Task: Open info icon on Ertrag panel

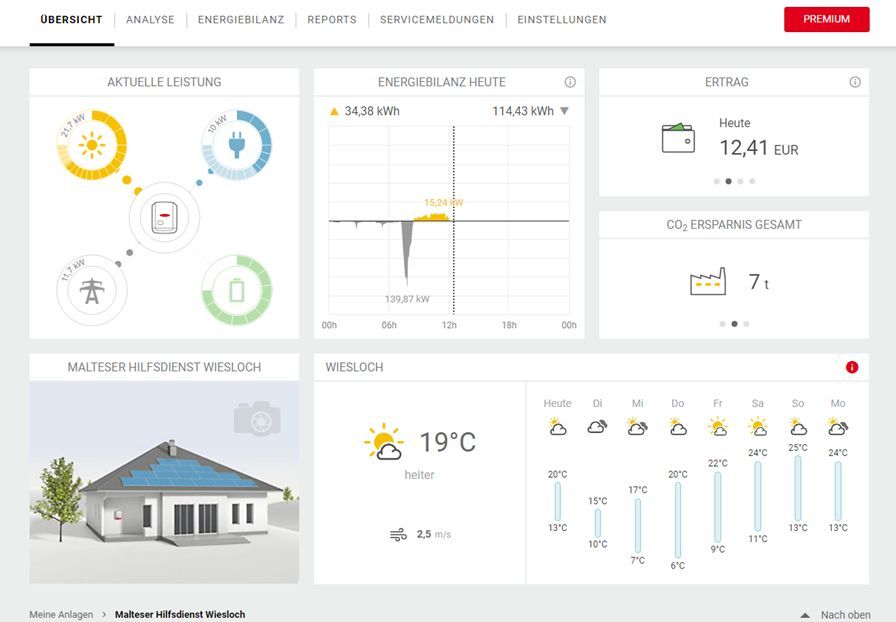Action: 855,82
